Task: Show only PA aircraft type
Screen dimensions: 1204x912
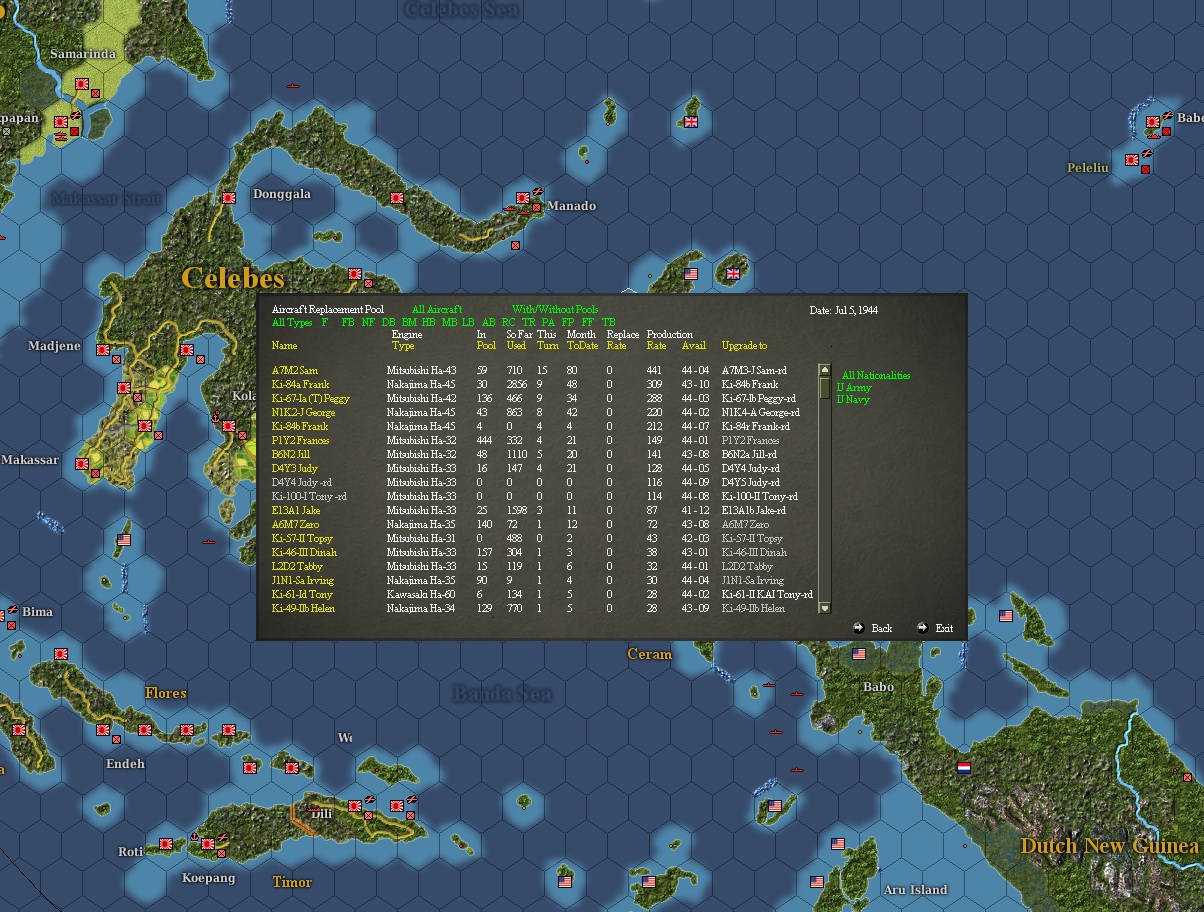Action: point(548,323)
